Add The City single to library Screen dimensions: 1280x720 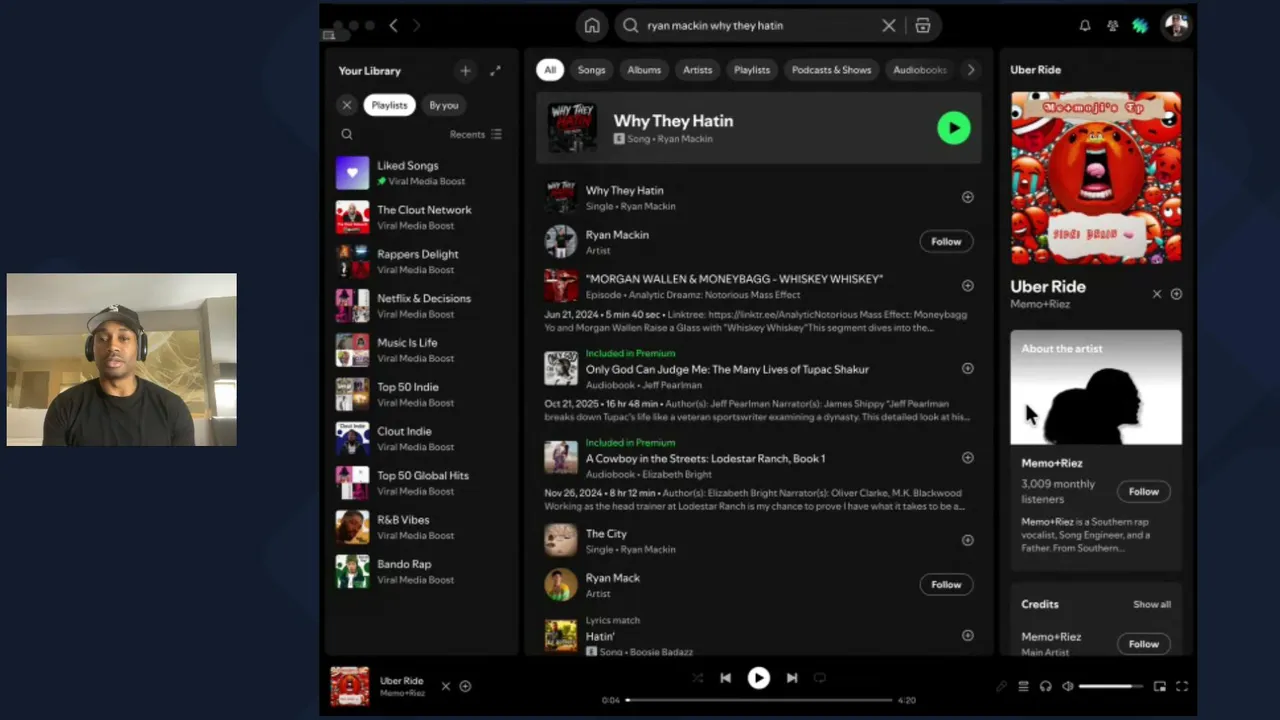tap(967, 540)
